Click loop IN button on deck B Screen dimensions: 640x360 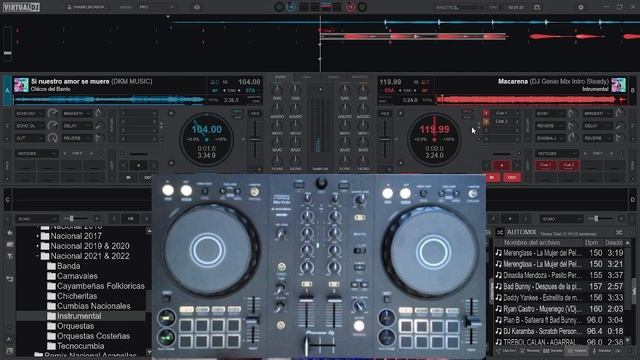492,178
